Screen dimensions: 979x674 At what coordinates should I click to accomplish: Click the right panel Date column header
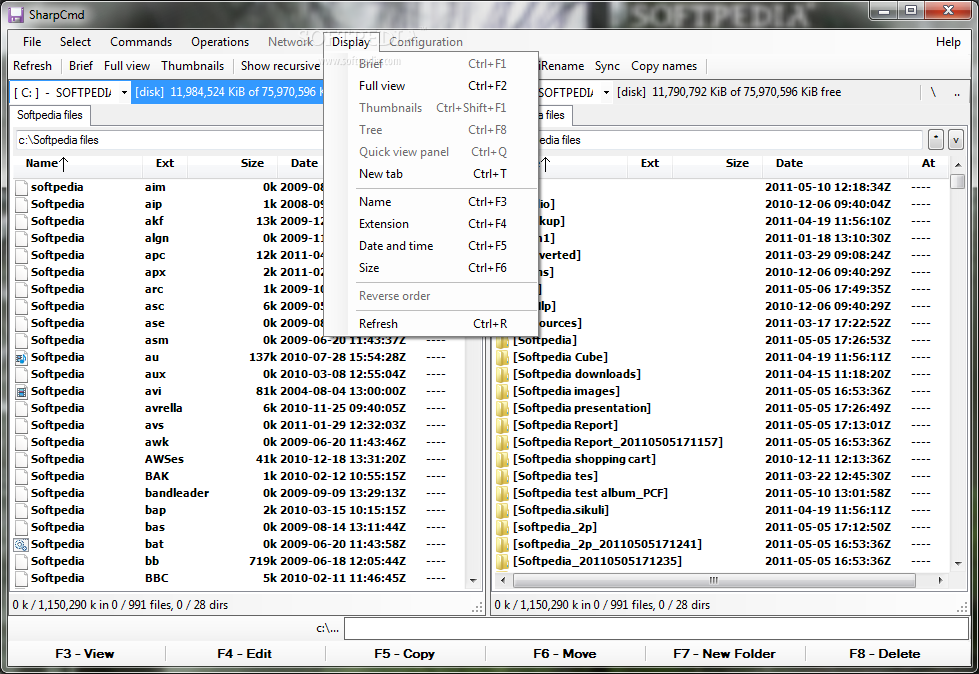835,164
